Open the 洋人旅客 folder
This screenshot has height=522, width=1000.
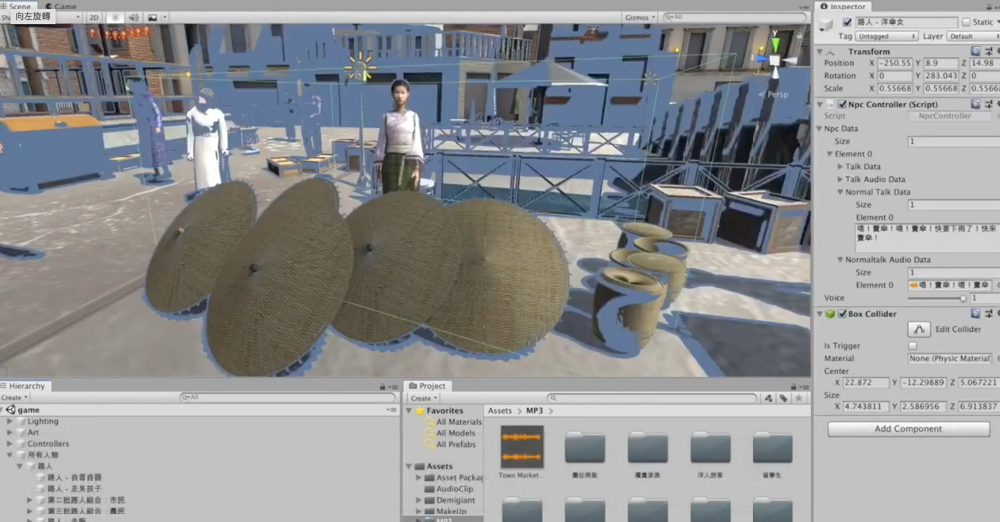click(710, 447)
